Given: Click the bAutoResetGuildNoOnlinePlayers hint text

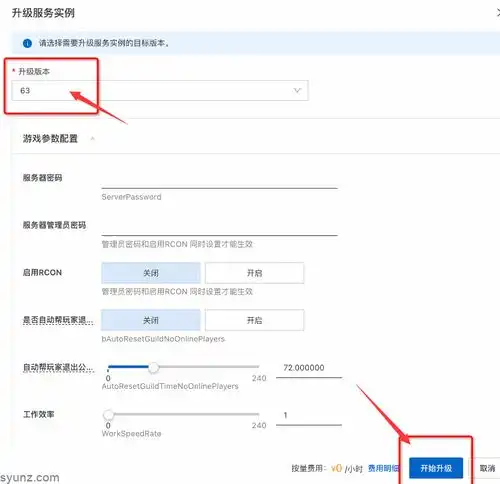Looking at the screenshot, I should click(x=163, y=339).
